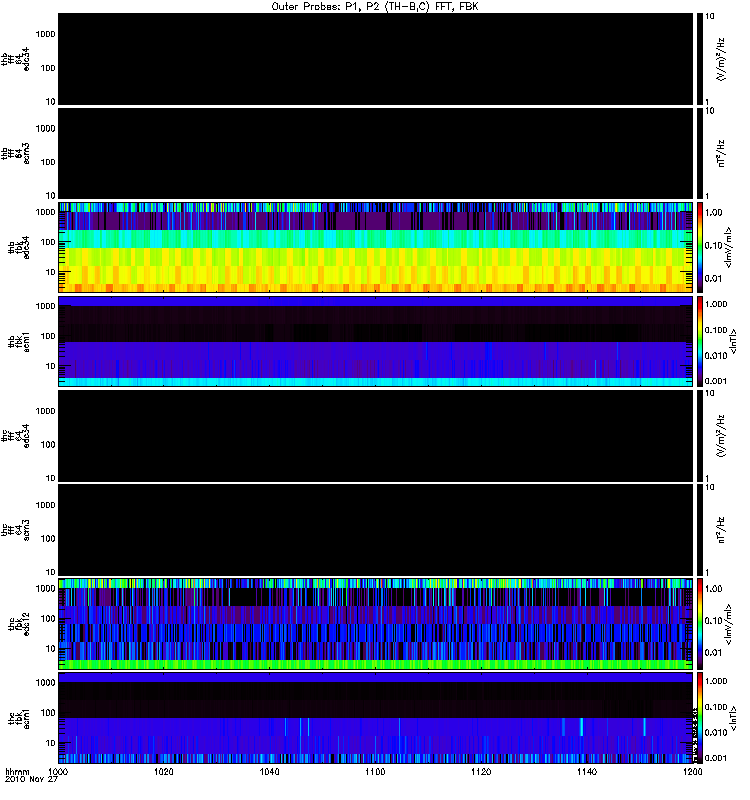Click the green bottom band in thc fbk edc12 spectrogram

coord(375,664)
